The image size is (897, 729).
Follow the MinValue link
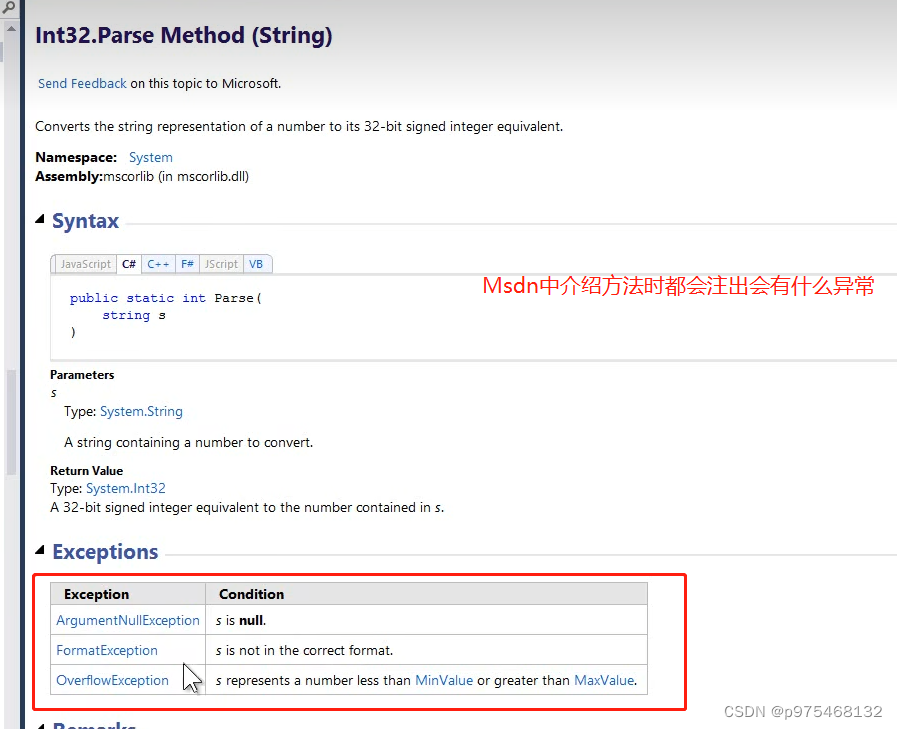[444, 680]
